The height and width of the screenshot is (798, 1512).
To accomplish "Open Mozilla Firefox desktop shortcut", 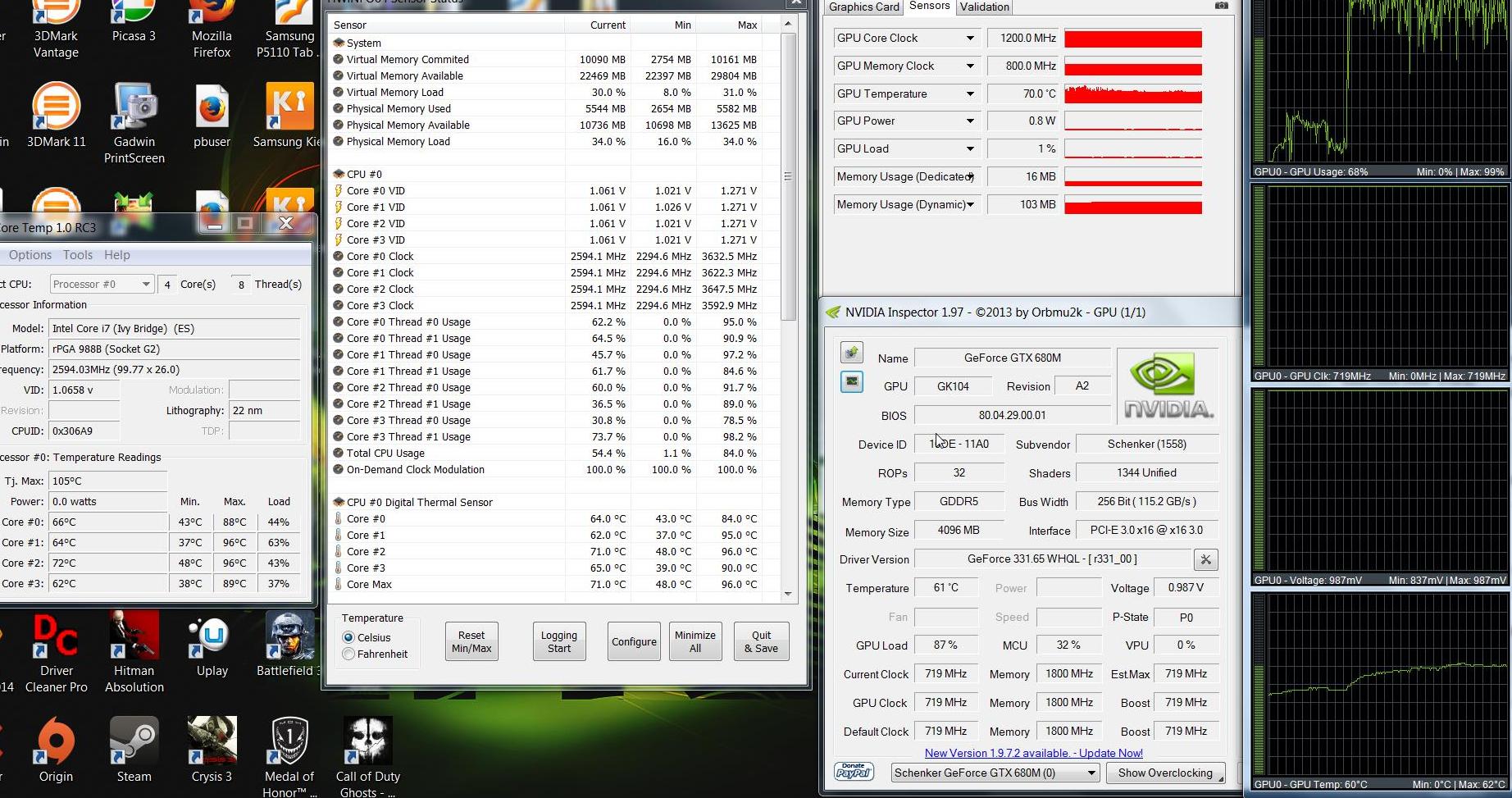I will pyautogui.click(x=212, y=30).
